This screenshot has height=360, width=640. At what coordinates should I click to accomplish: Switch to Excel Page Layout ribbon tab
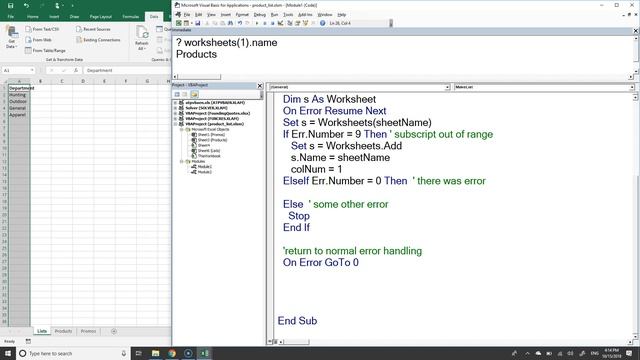101,17
